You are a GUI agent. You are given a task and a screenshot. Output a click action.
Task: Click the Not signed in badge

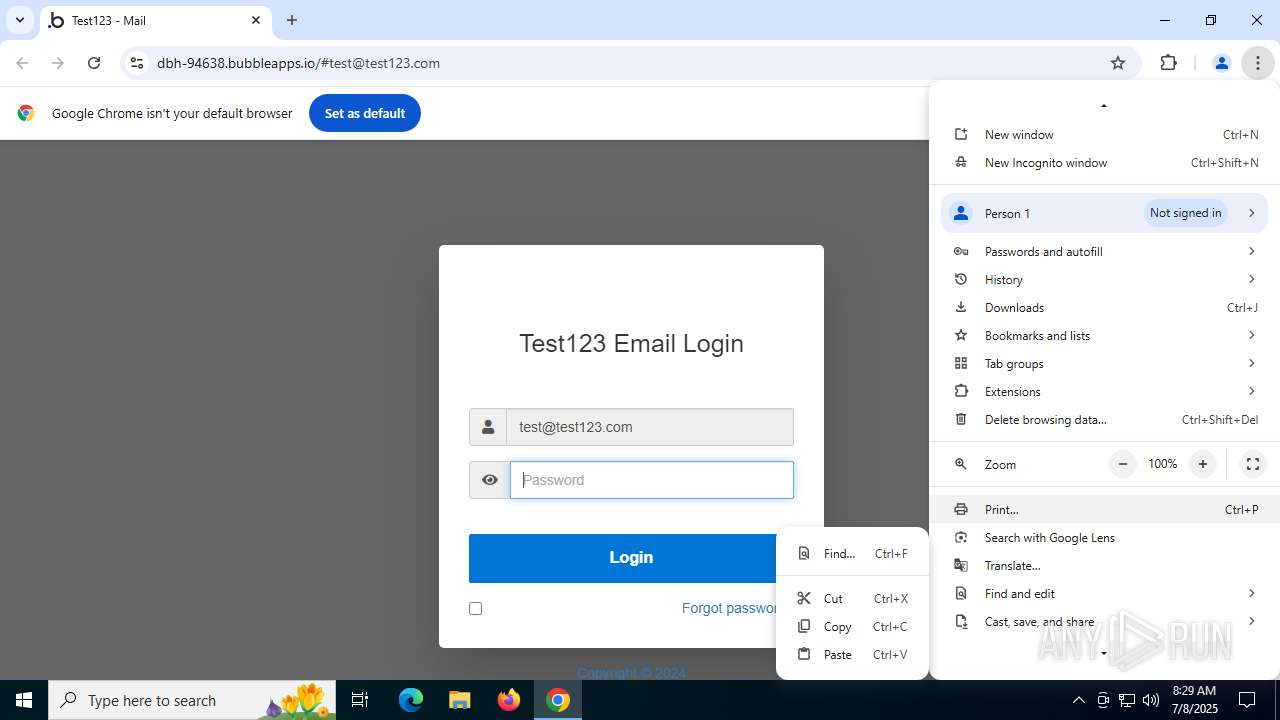click(x=1185, y=213)
